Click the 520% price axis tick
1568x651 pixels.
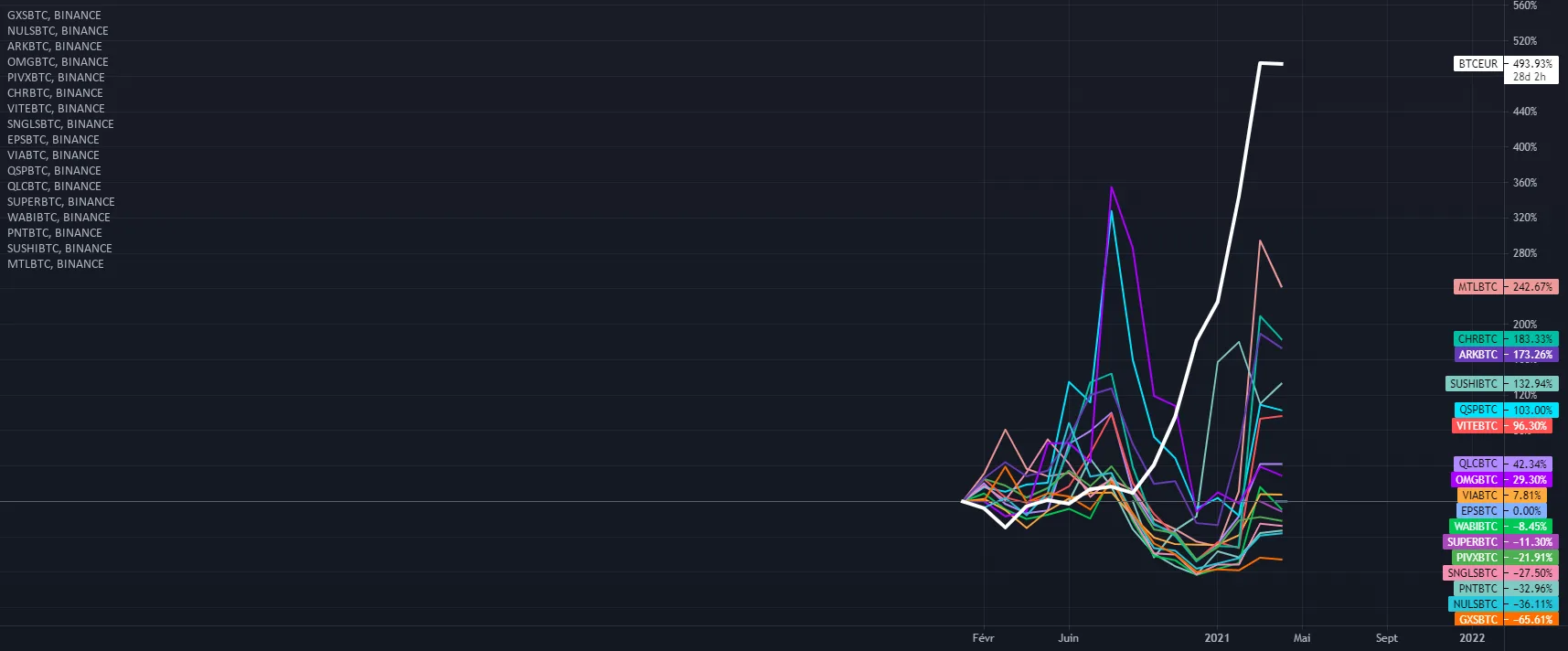[1525, 41]
